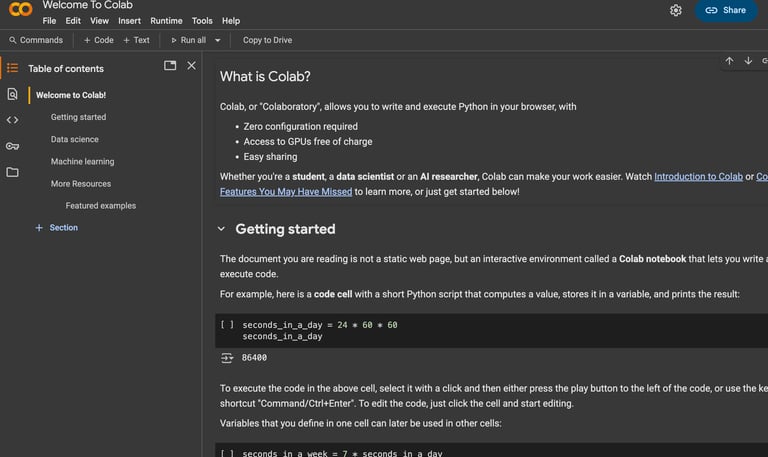The width and height of the screenshot is (768, 457).
Task: Click the Access to GPUs free of charge bullet
Action: pyautogui.click(x=308, y=142)
